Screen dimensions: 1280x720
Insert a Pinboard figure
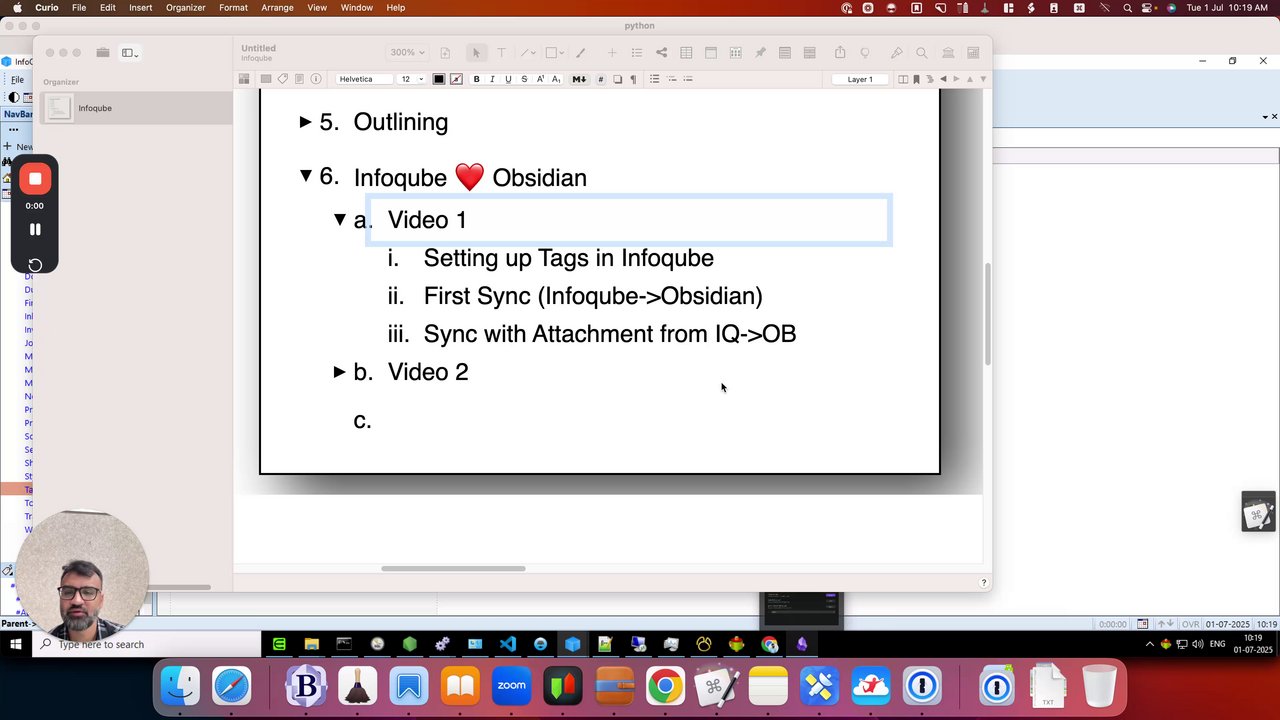pos(760,52)
